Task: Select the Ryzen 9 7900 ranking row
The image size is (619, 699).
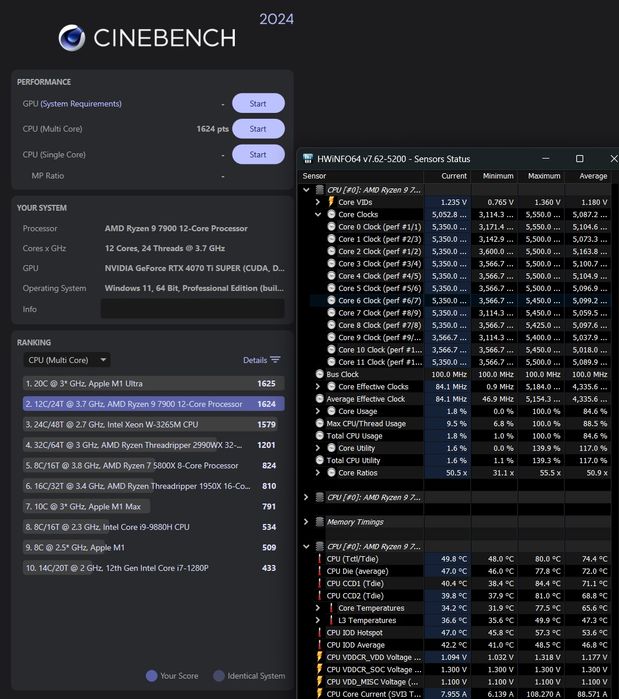Action: click(x=153, y=404)
